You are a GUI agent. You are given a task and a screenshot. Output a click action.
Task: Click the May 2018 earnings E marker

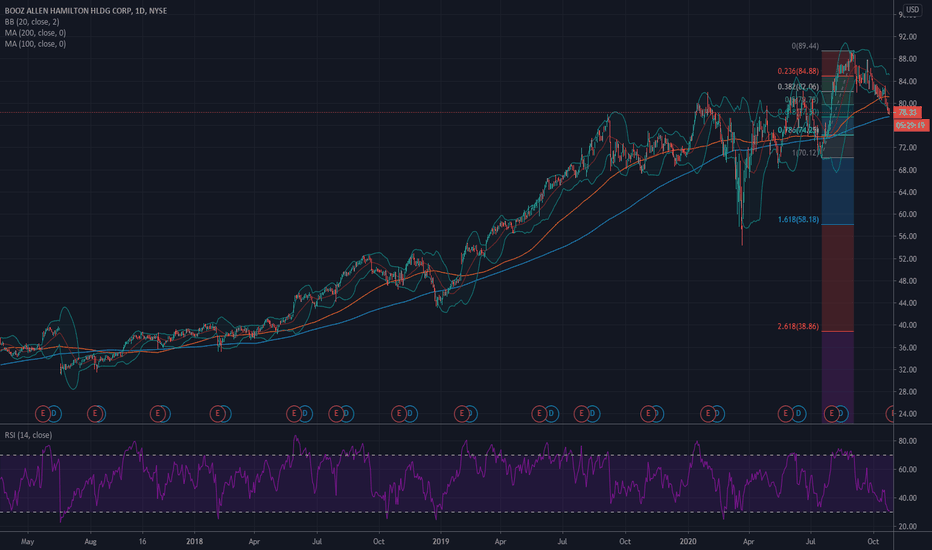pyautogui.click(x=293, y=413)
